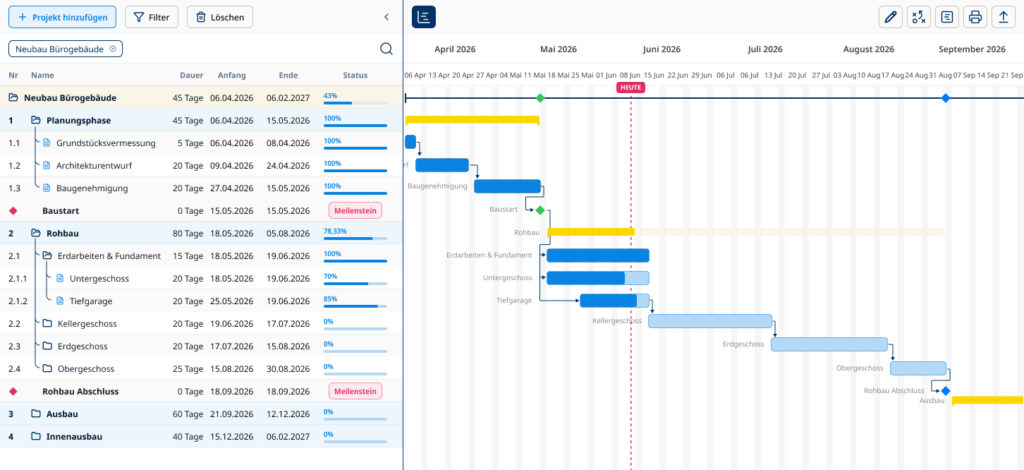The width and height of the screenshot is (1024, 470).
Task: Export the chart with upload arrow icon
Action: pos(1004,17)
